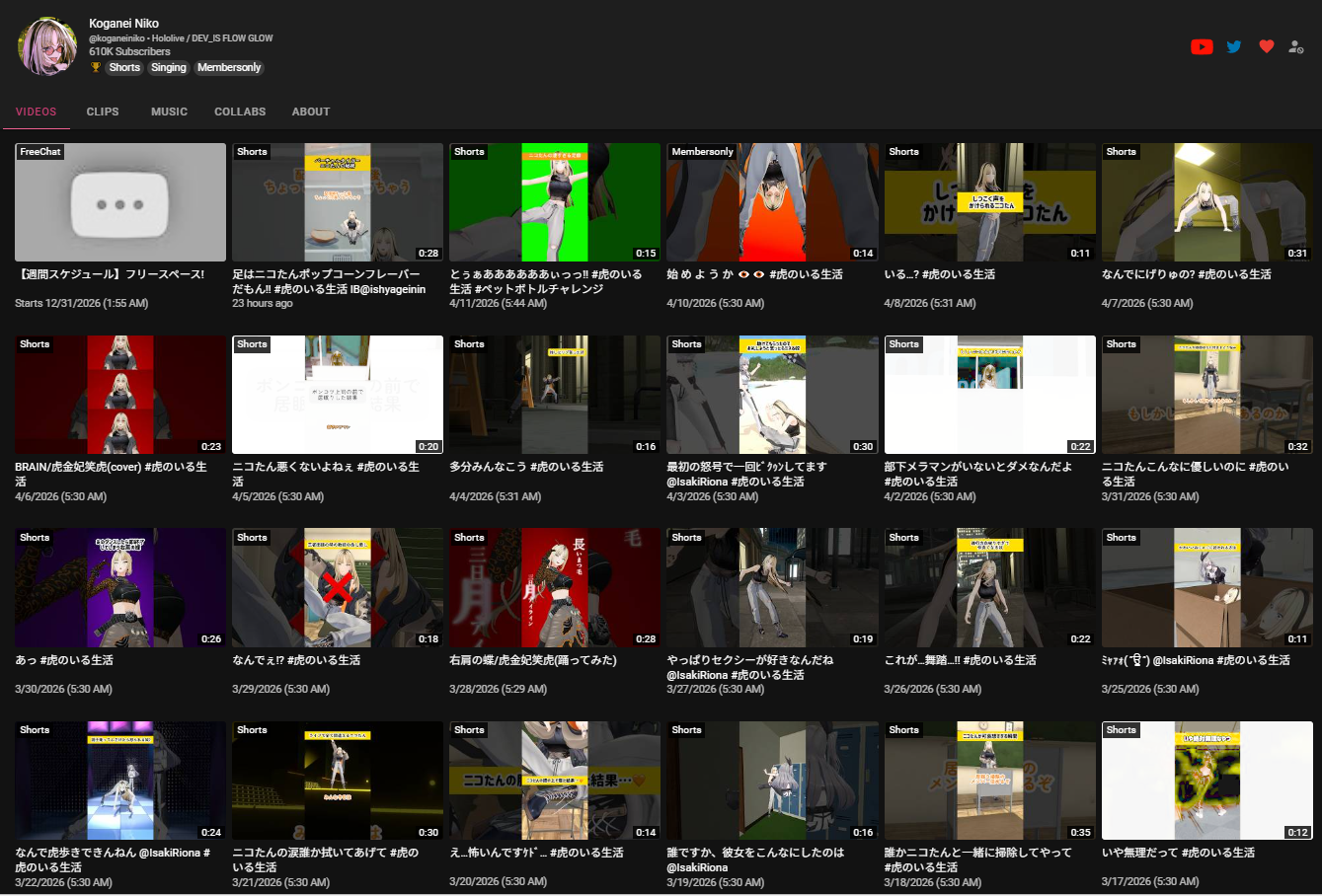Click the 4/8/2026 (5:31 AM) date

930,303
